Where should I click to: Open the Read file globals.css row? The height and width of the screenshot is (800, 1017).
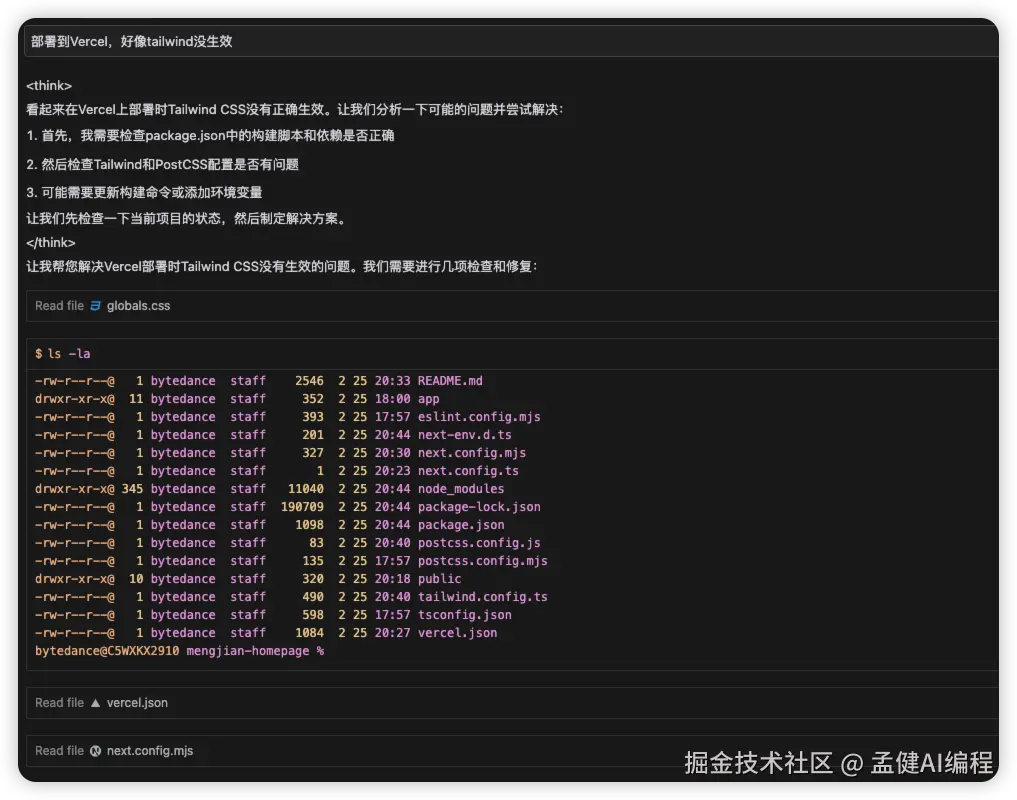click(512, 306)
